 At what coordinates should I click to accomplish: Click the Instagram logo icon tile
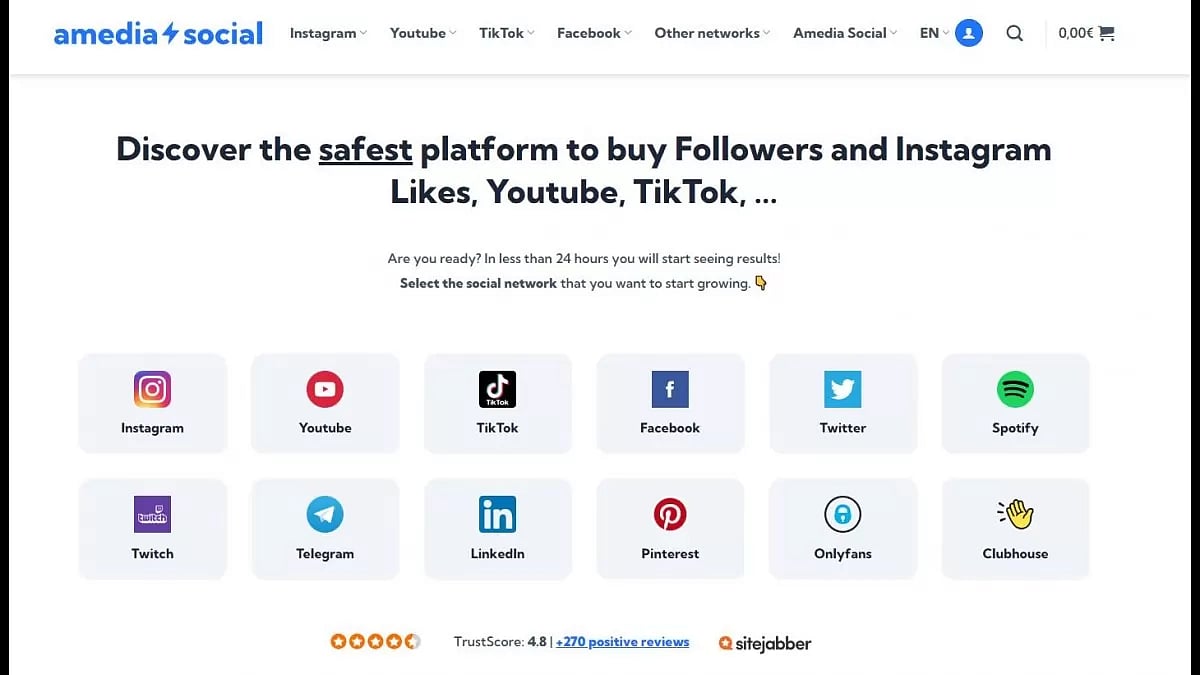(x=152, y=390)
